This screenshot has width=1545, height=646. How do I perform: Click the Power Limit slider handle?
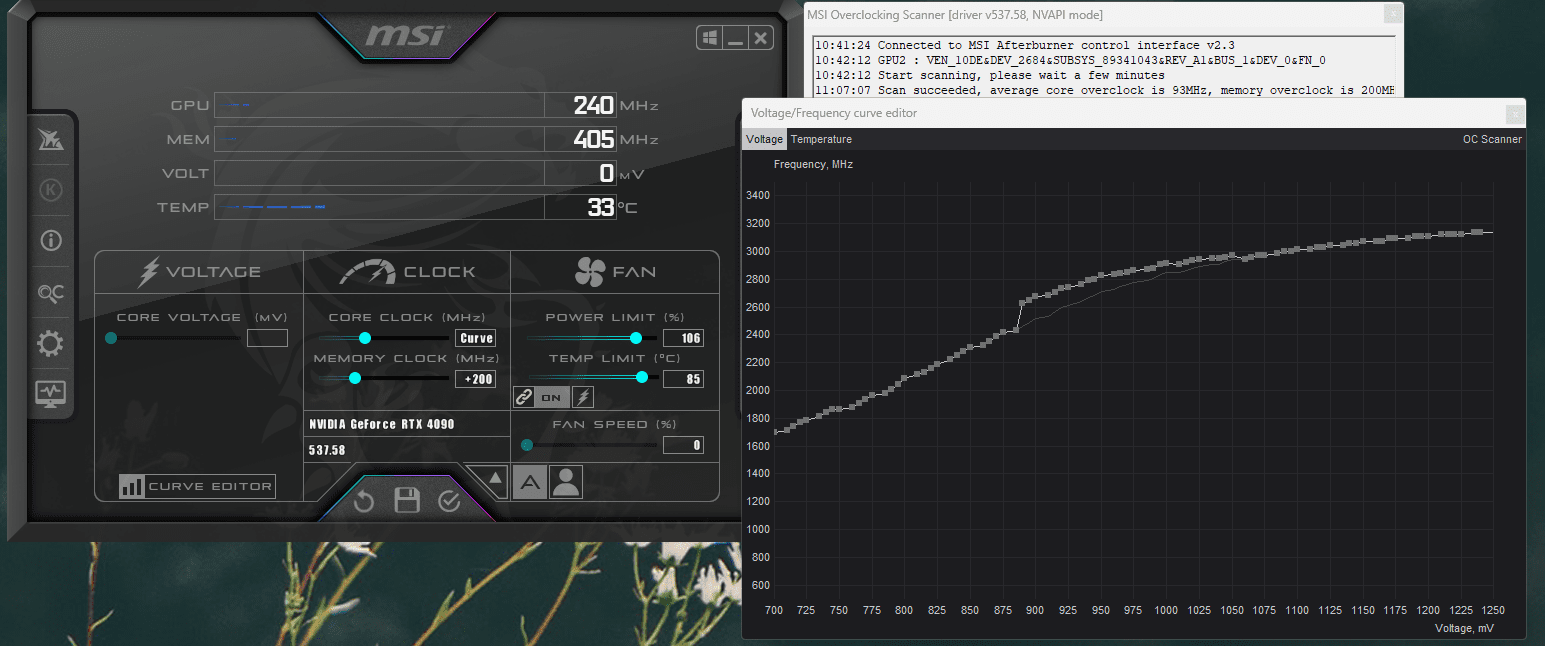(x=635, y=338)
